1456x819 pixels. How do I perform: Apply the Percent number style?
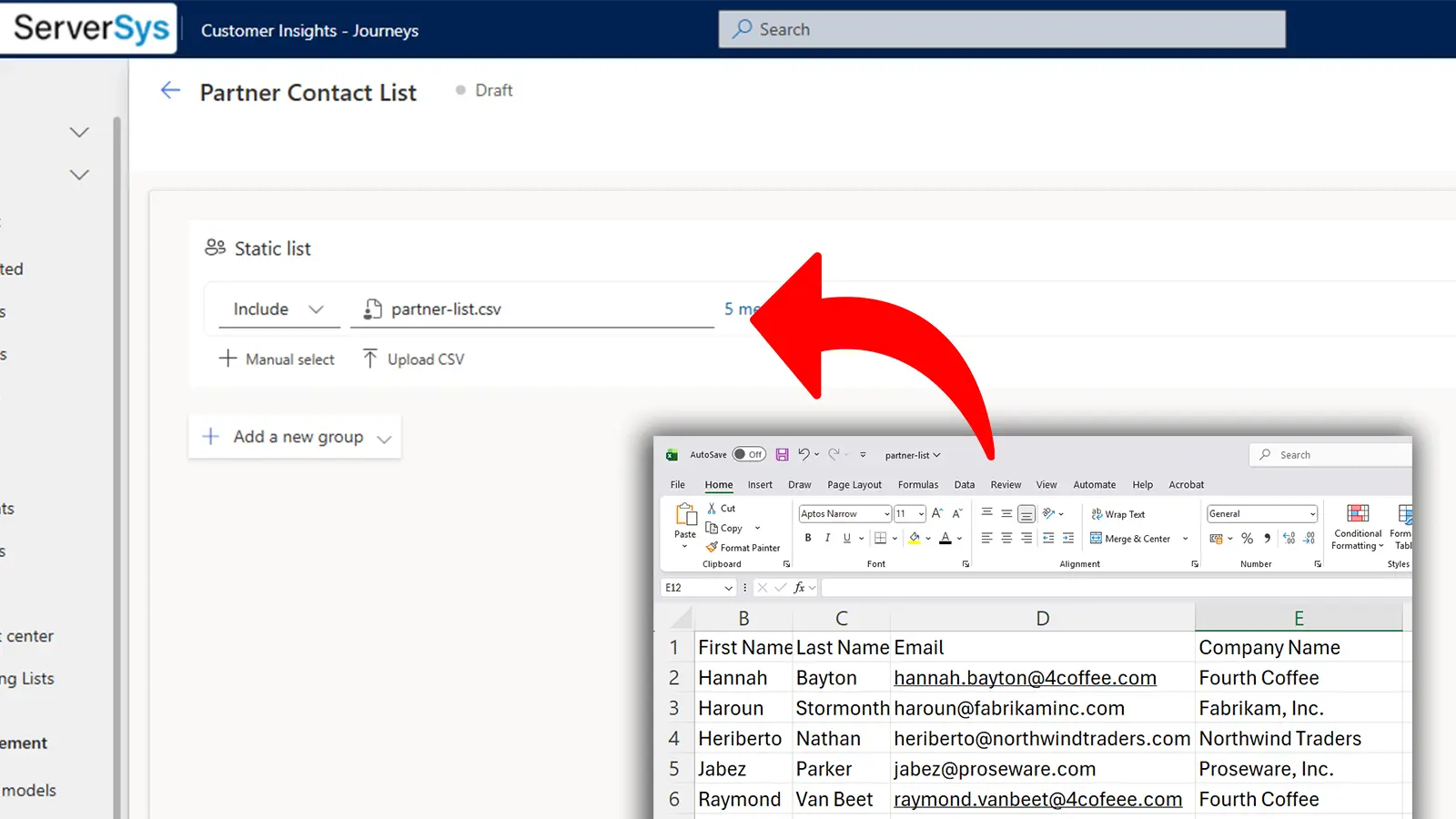pyautogui.click(x=1247, y=538)
